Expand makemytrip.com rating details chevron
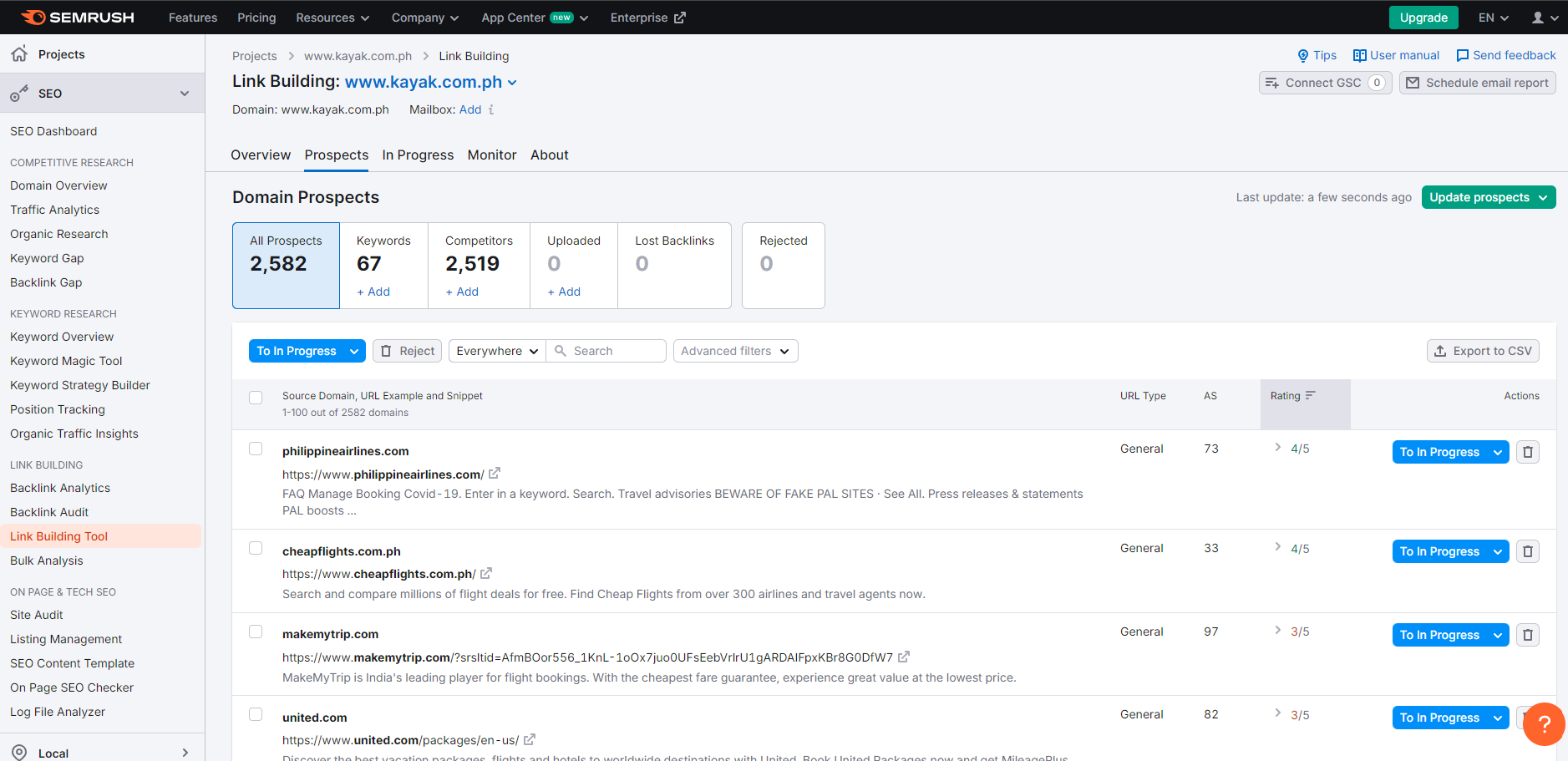The width and height of the screenshot is (1568, 761). click(1278, 631)
